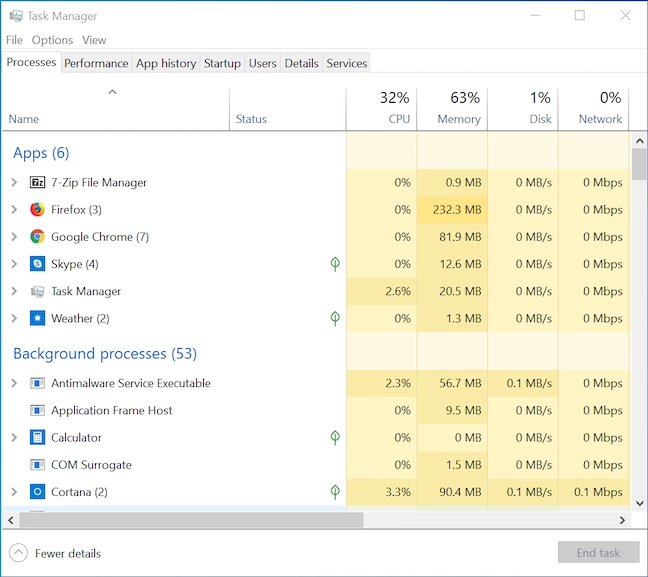
Task: Click the Cortana icon
Action: 37,492
